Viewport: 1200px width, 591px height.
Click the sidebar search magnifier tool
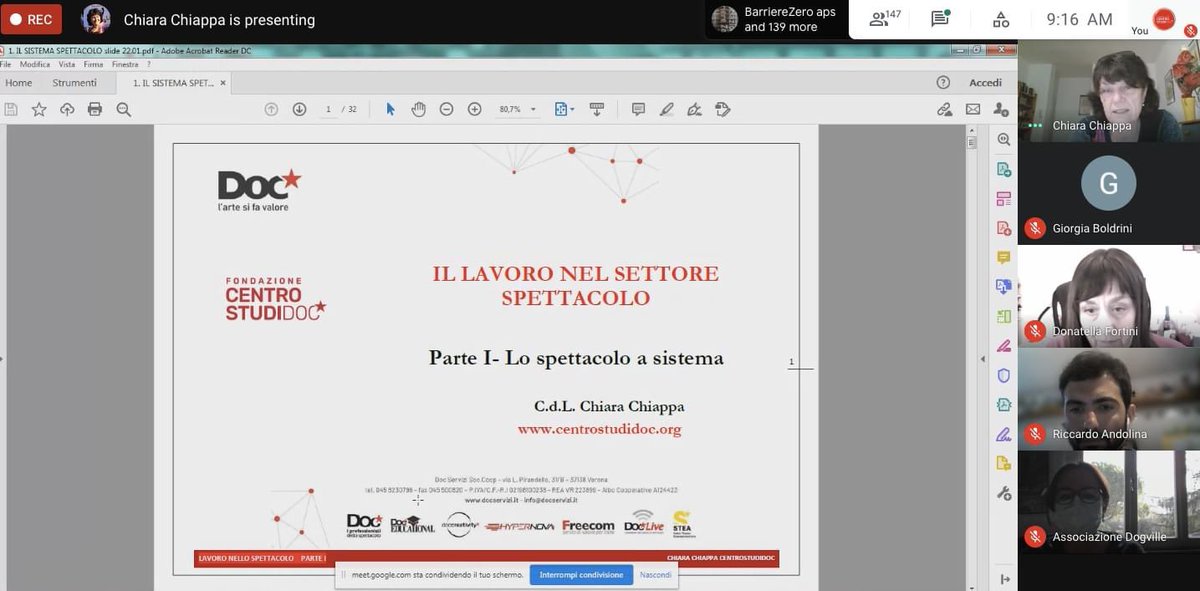point(1003,141)
